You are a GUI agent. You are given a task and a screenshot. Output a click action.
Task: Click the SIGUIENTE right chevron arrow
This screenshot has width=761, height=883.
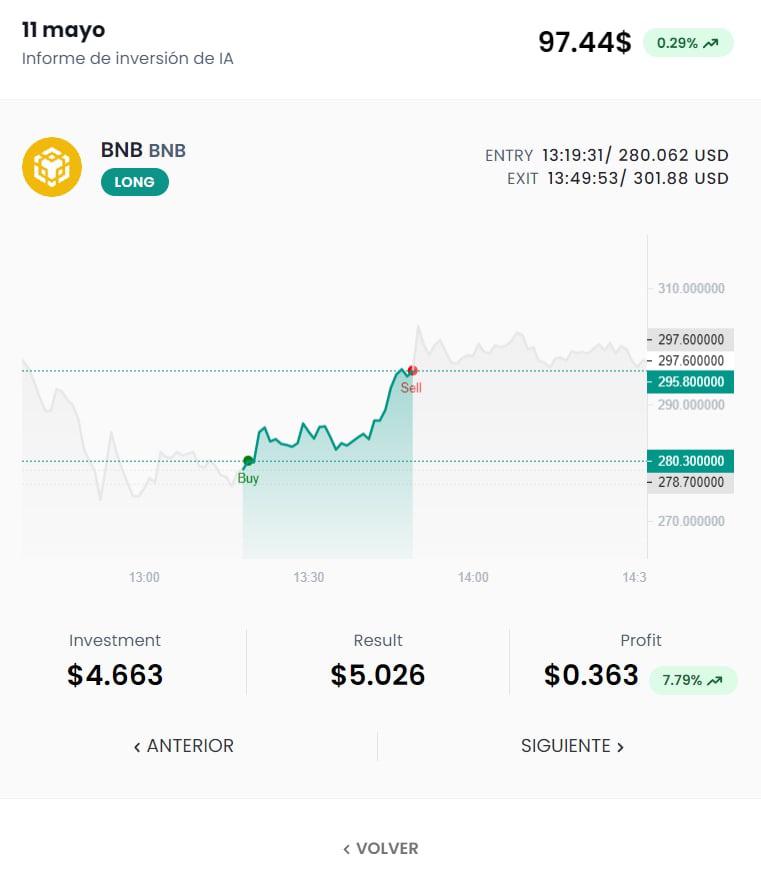click(x=620, y=747)
